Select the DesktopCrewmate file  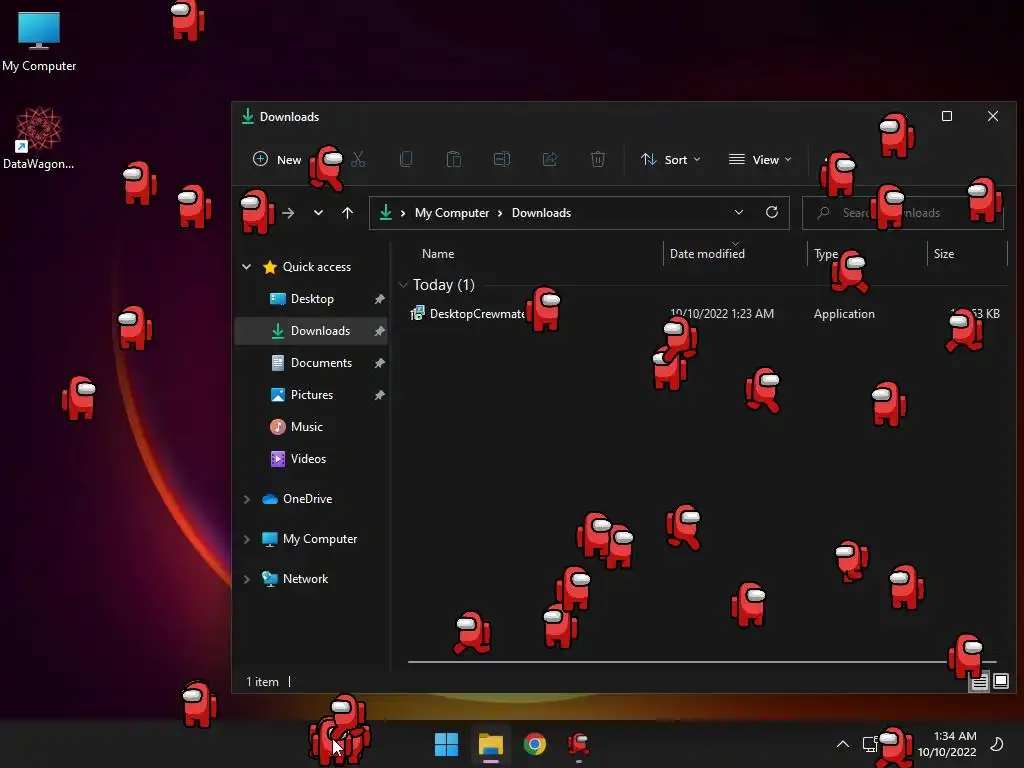[477, 313]
